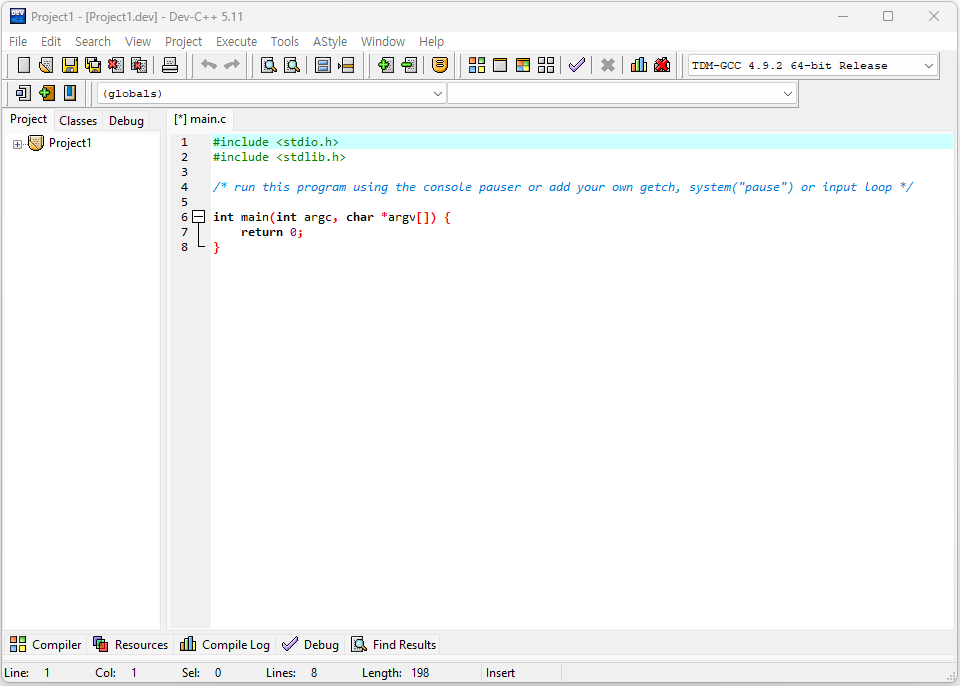Switch to the Classes tab in side panel
Viewport: 960px width, 686px height.
78,121
